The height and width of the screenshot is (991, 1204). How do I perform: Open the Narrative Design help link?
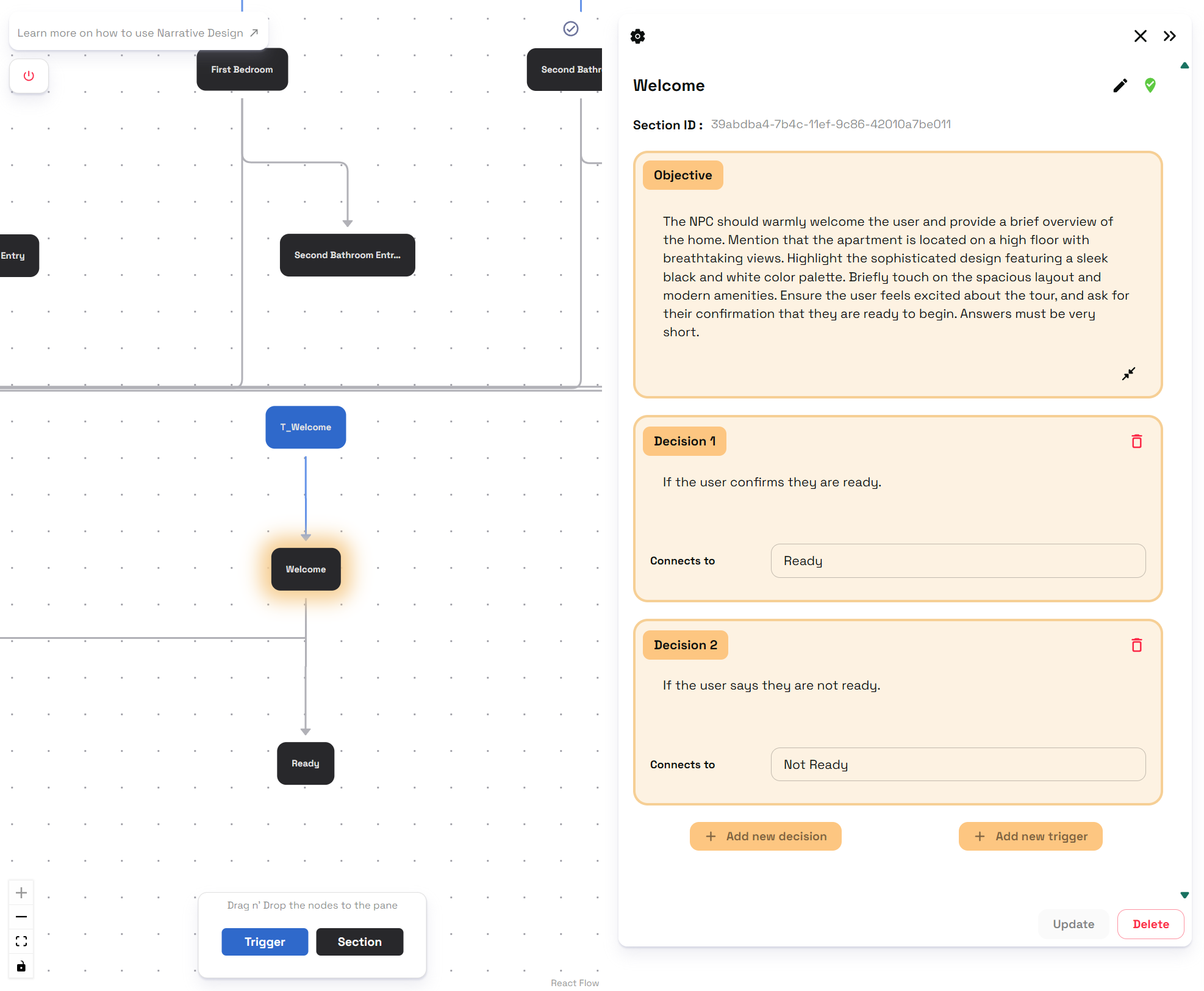(138, 33)
